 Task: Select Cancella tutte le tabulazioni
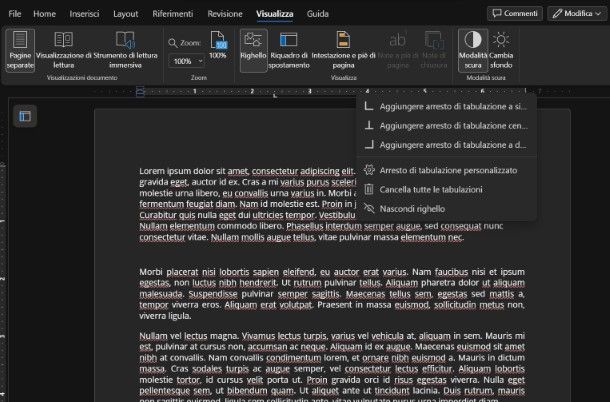click(446, 190)
